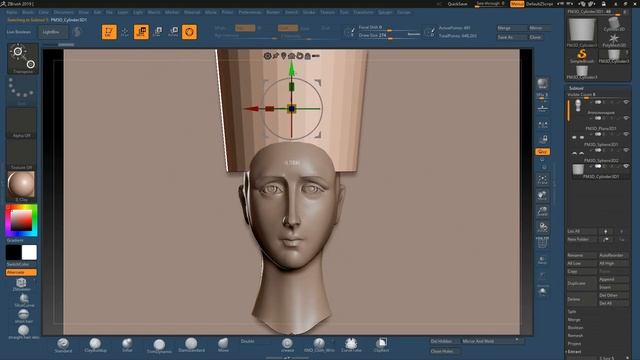Toggle the orange Qxyz rotation button

coord(542,152)
